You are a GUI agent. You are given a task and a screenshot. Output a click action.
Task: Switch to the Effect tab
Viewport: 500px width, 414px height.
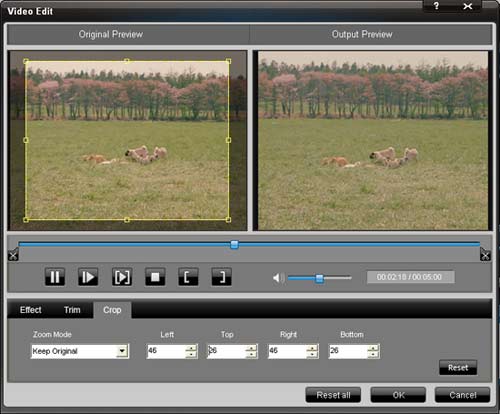(31, 310)
